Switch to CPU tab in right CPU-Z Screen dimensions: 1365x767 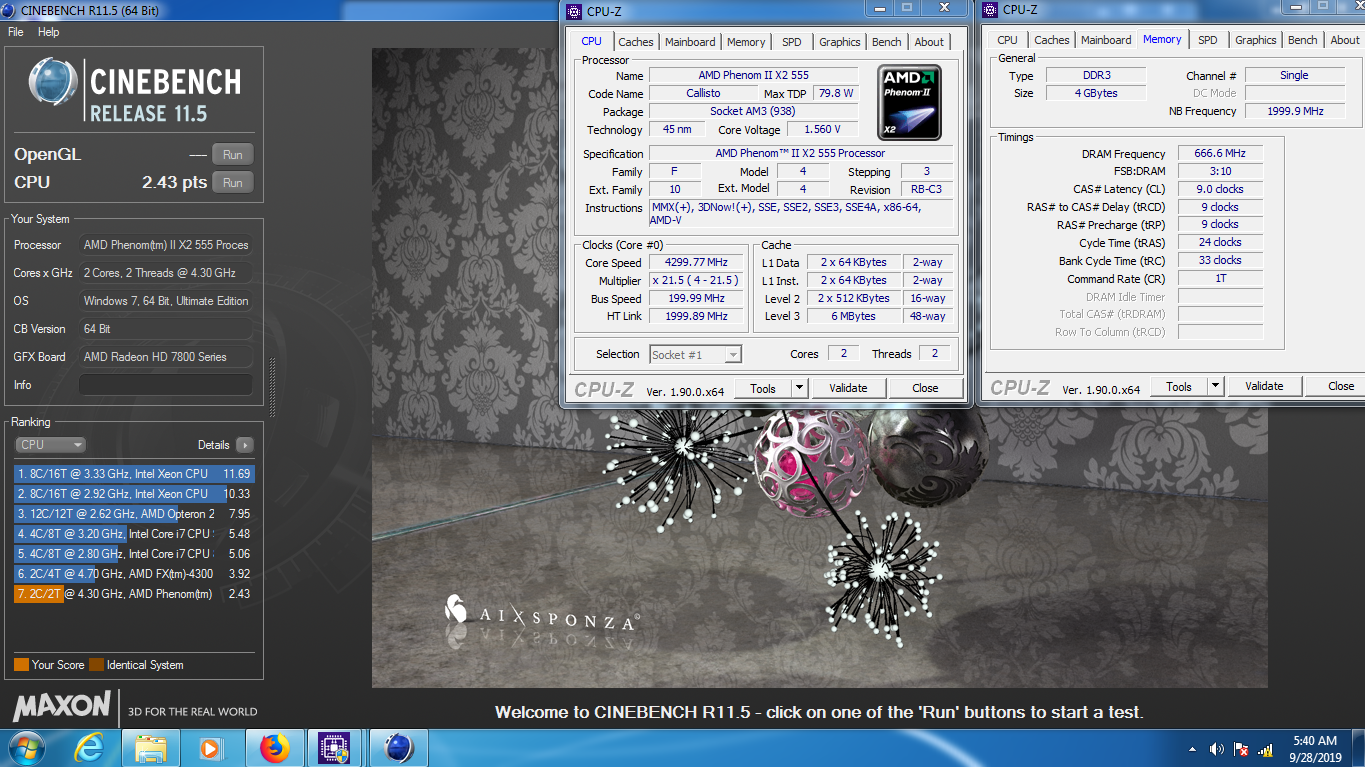coord(1007,40)
